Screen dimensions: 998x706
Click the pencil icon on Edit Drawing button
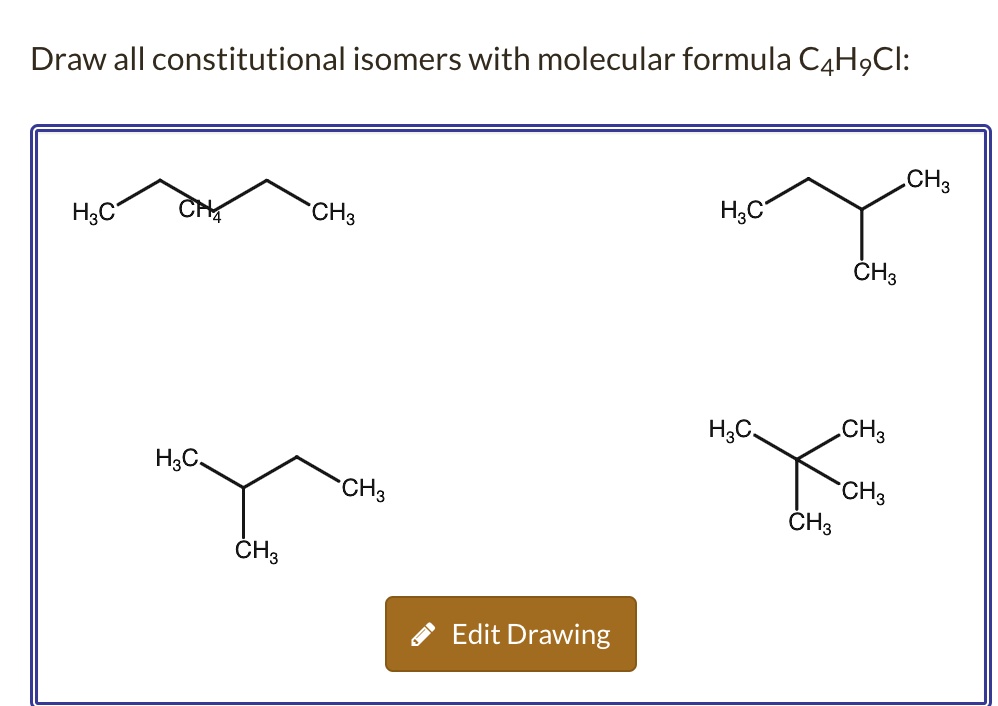click(424, 632)
